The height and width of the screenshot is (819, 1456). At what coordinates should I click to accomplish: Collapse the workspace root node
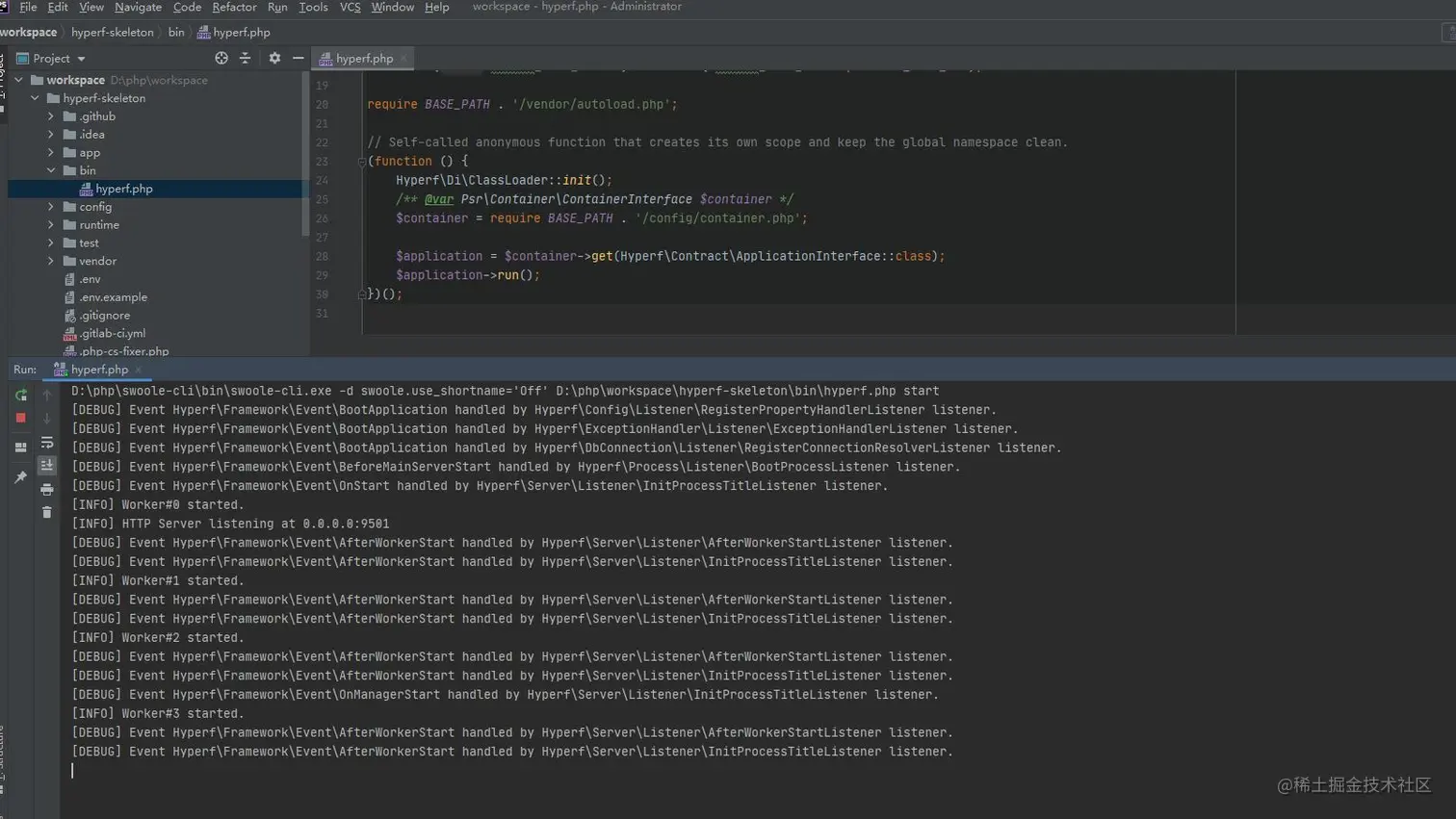[x=18, y=80]
